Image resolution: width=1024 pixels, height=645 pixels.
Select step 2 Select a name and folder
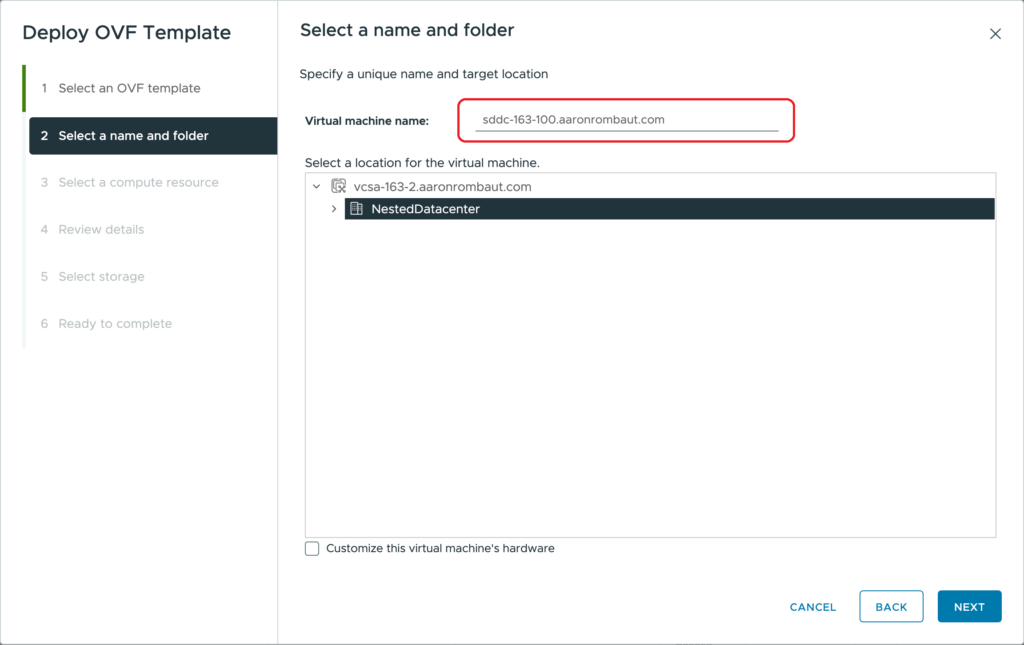(x=133, y=136)
